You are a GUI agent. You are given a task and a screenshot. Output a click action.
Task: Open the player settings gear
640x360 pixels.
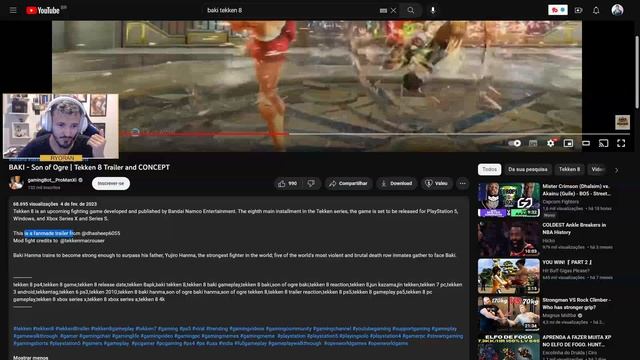pos(551,143)
